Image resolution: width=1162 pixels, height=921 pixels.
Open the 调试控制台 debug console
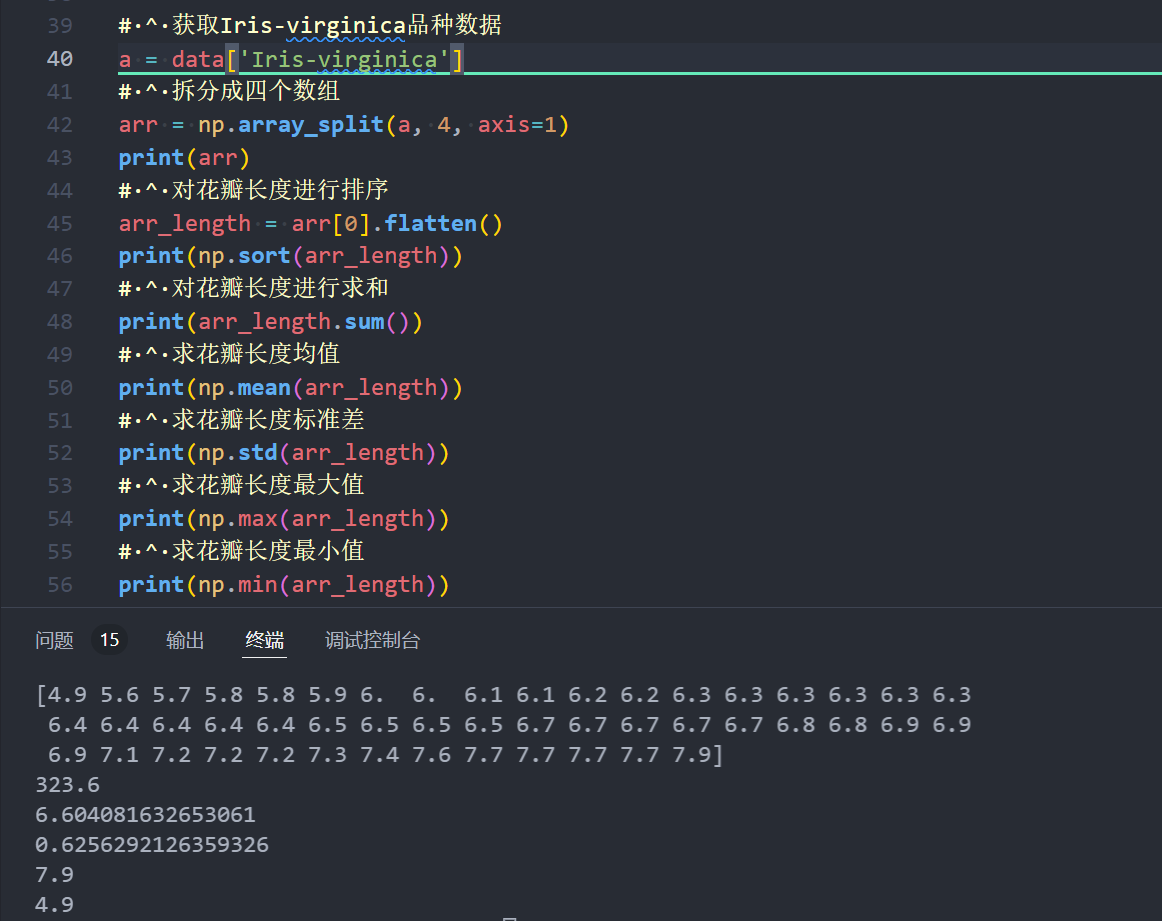pyautogui.click(x=372, y=640)
